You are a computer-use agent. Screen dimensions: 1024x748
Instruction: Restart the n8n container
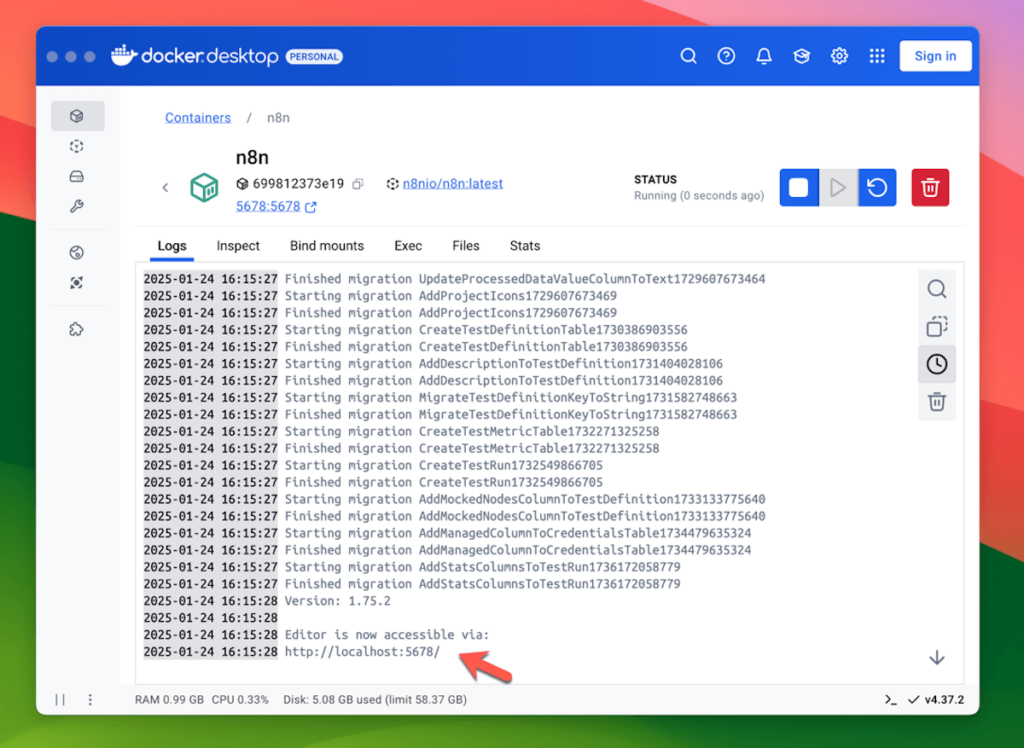pos(877,187)
